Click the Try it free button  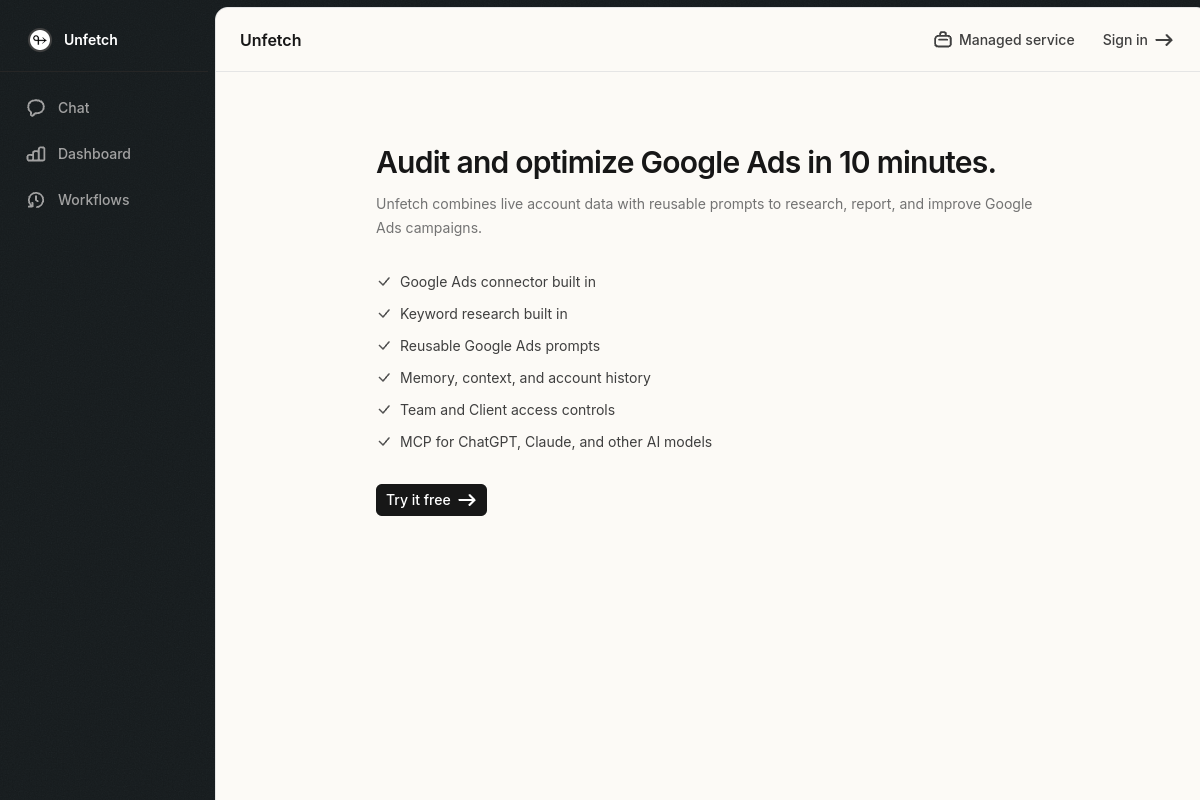point(431,500)
